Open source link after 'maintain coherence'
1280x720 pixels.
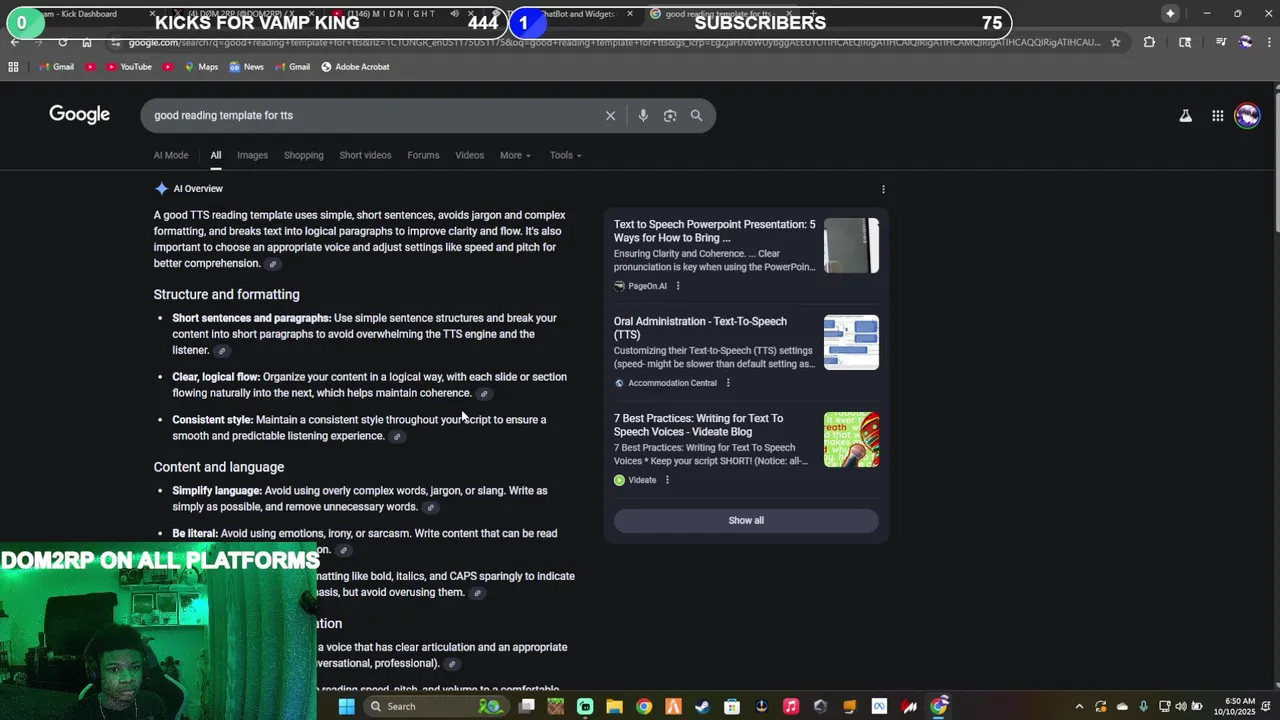click(x=484, y=394)
